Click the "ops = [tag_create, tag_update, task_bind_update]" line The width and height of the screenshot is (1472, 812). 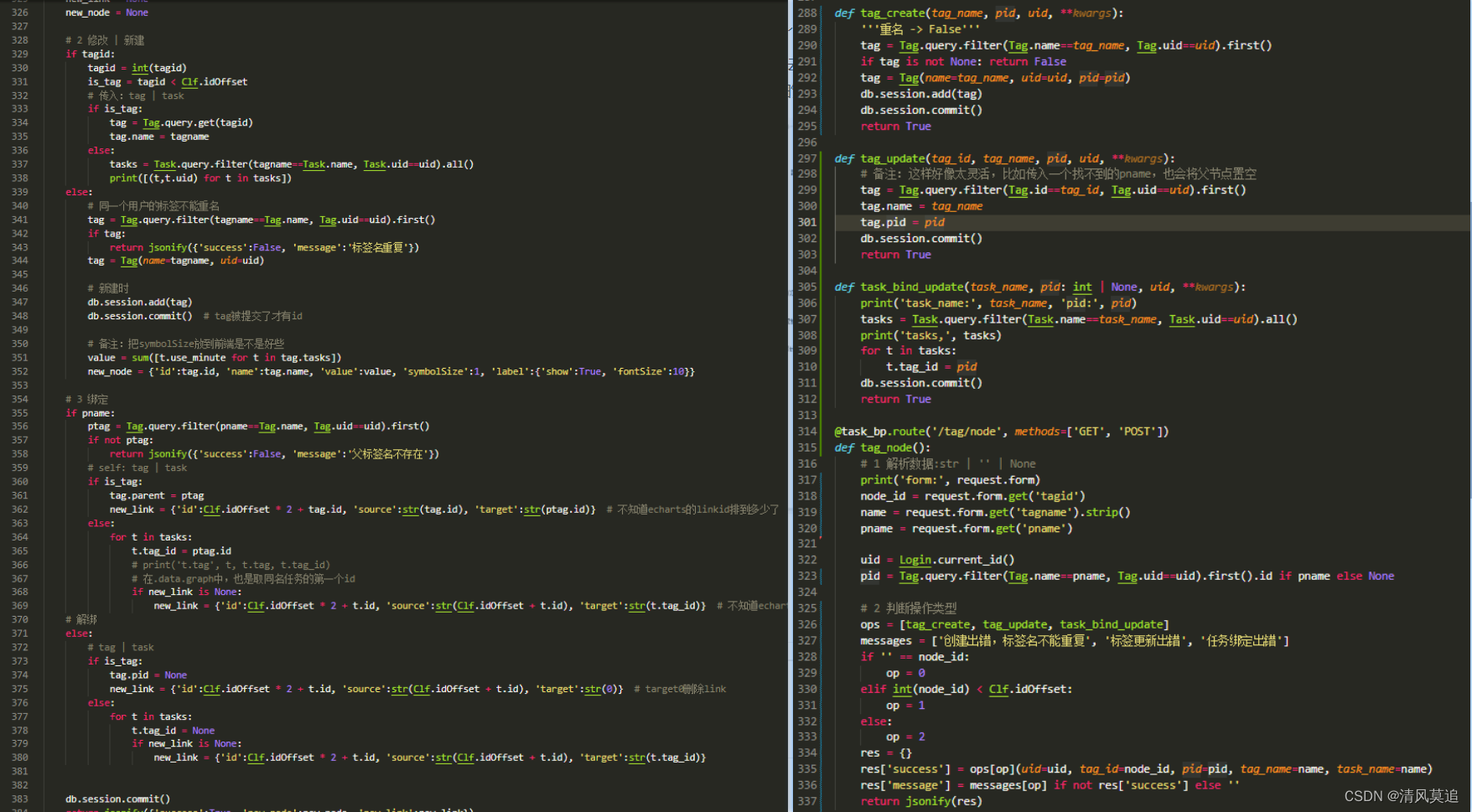tap(1014, 624)
